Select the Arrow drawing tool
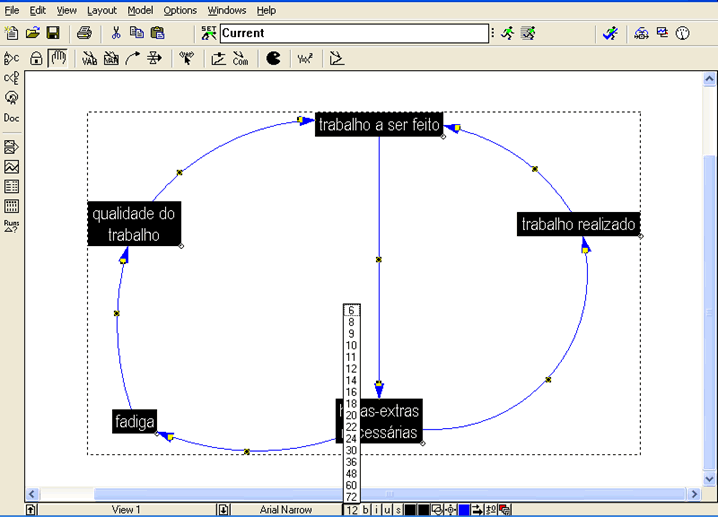This screenshot has height=518, width=719. 132,59
